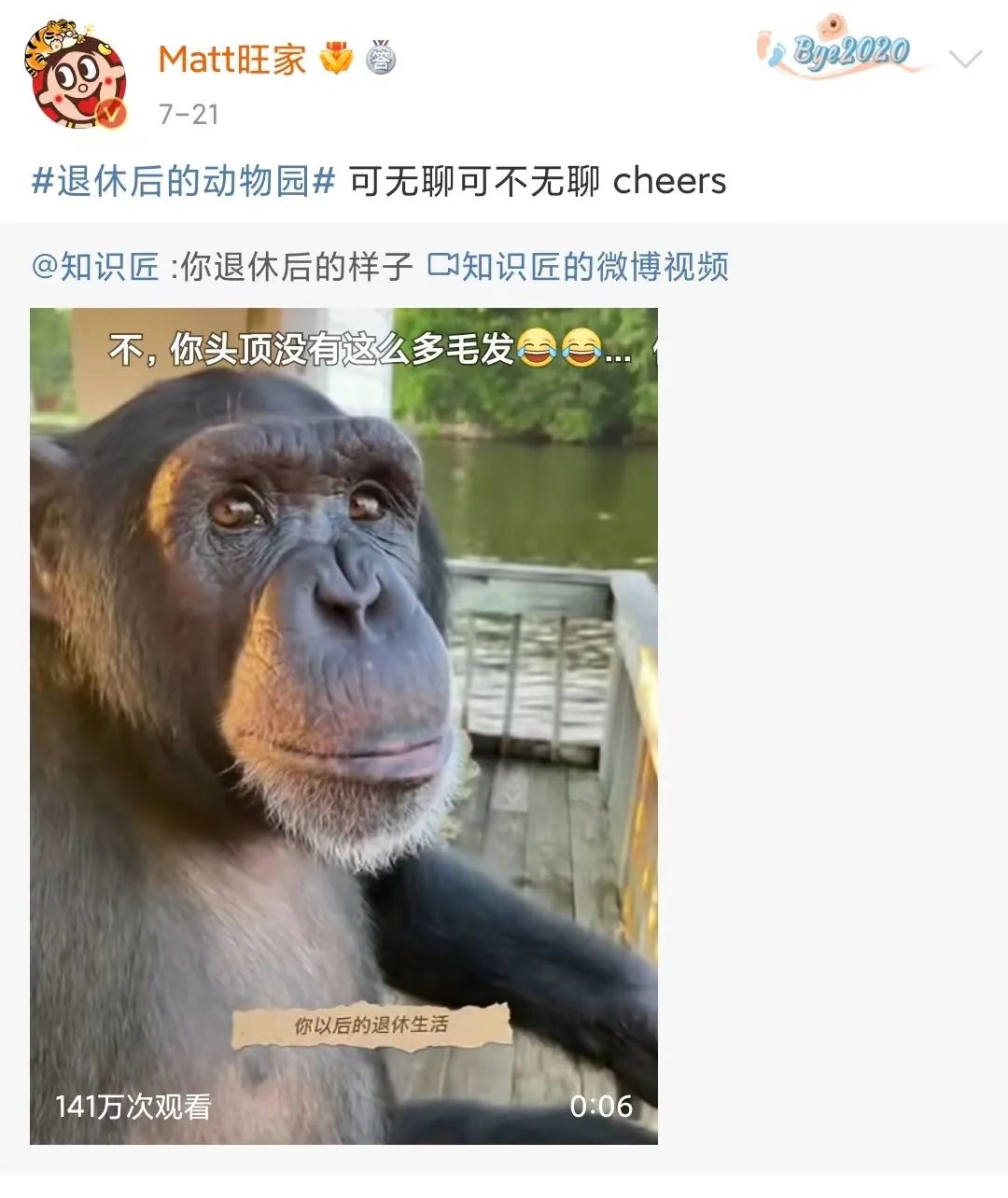Click the 141万次观看 view count

click(133, 1107)
